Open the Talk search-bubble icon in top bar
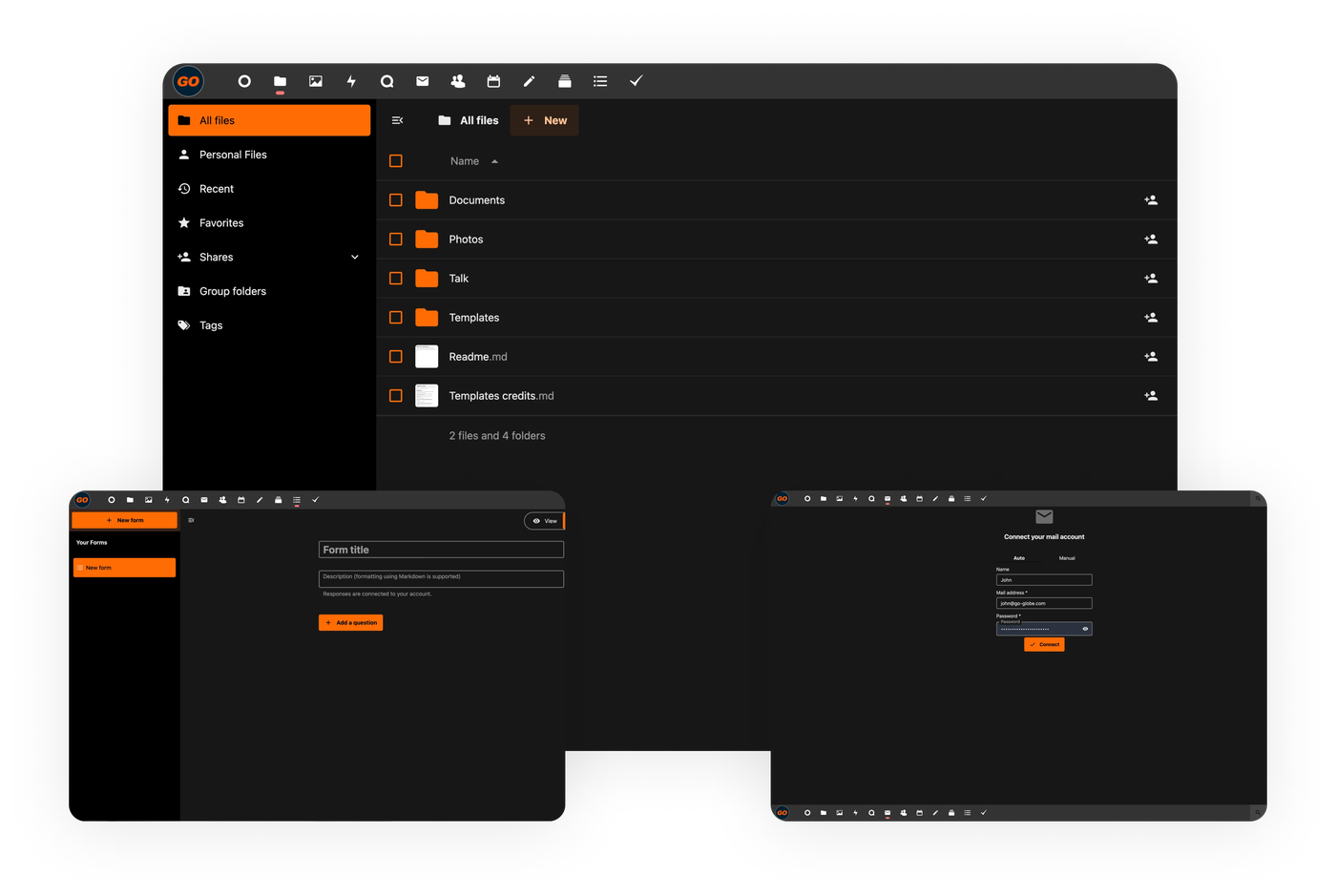 [x=386, y=82]
